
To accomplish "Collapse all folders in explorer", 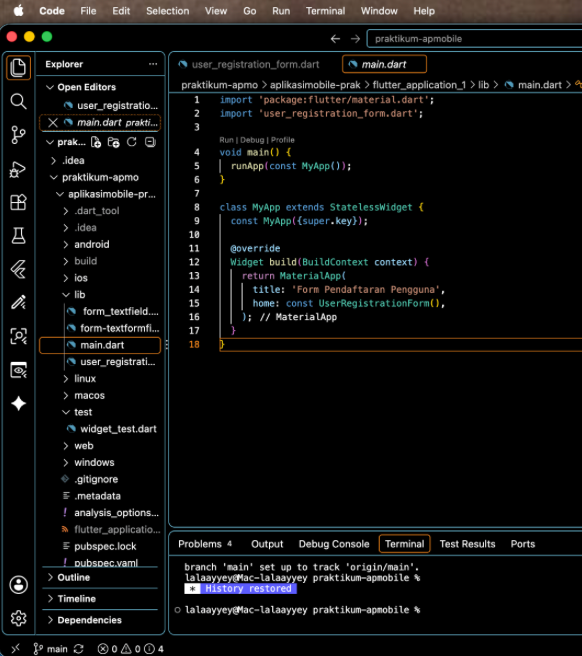I will (x=150, y=142).
